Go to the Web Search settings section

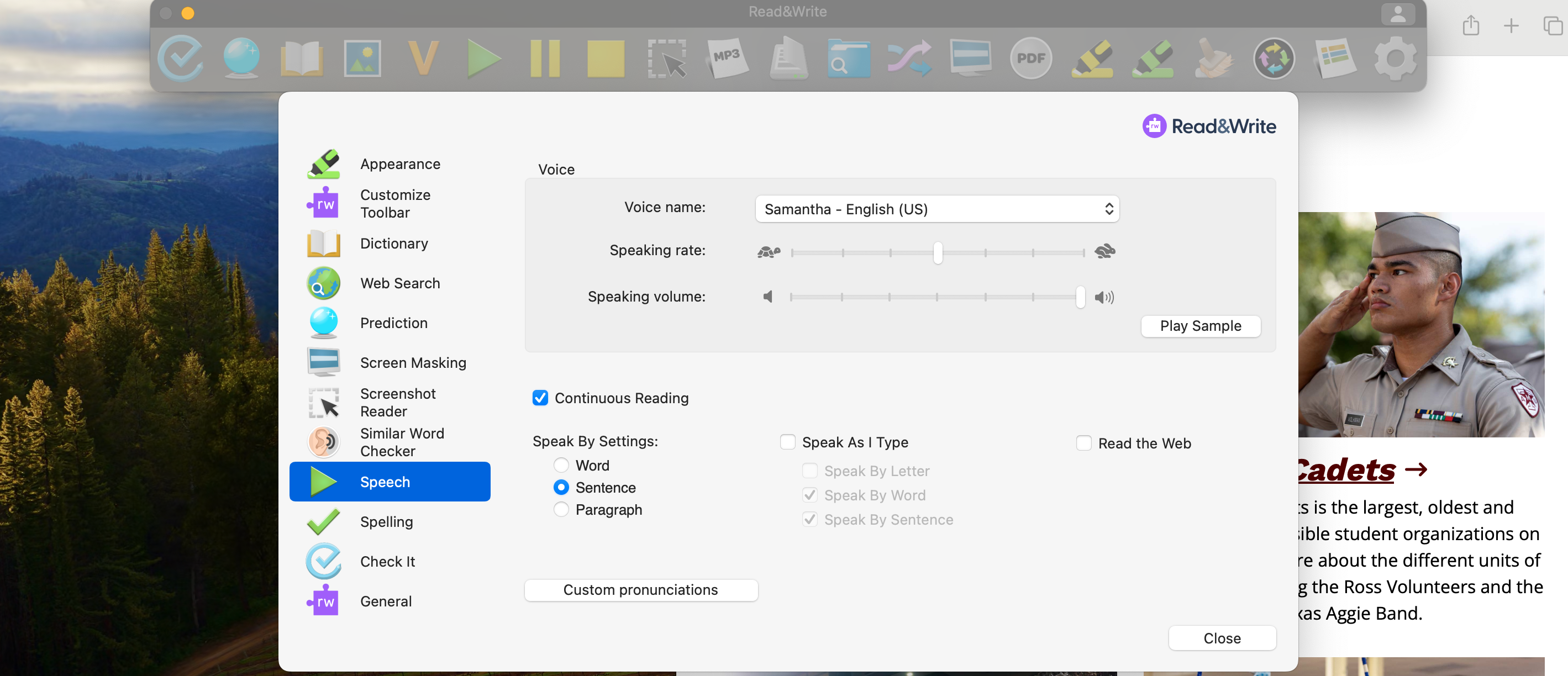pyautogui.click(x=400, y=283)
